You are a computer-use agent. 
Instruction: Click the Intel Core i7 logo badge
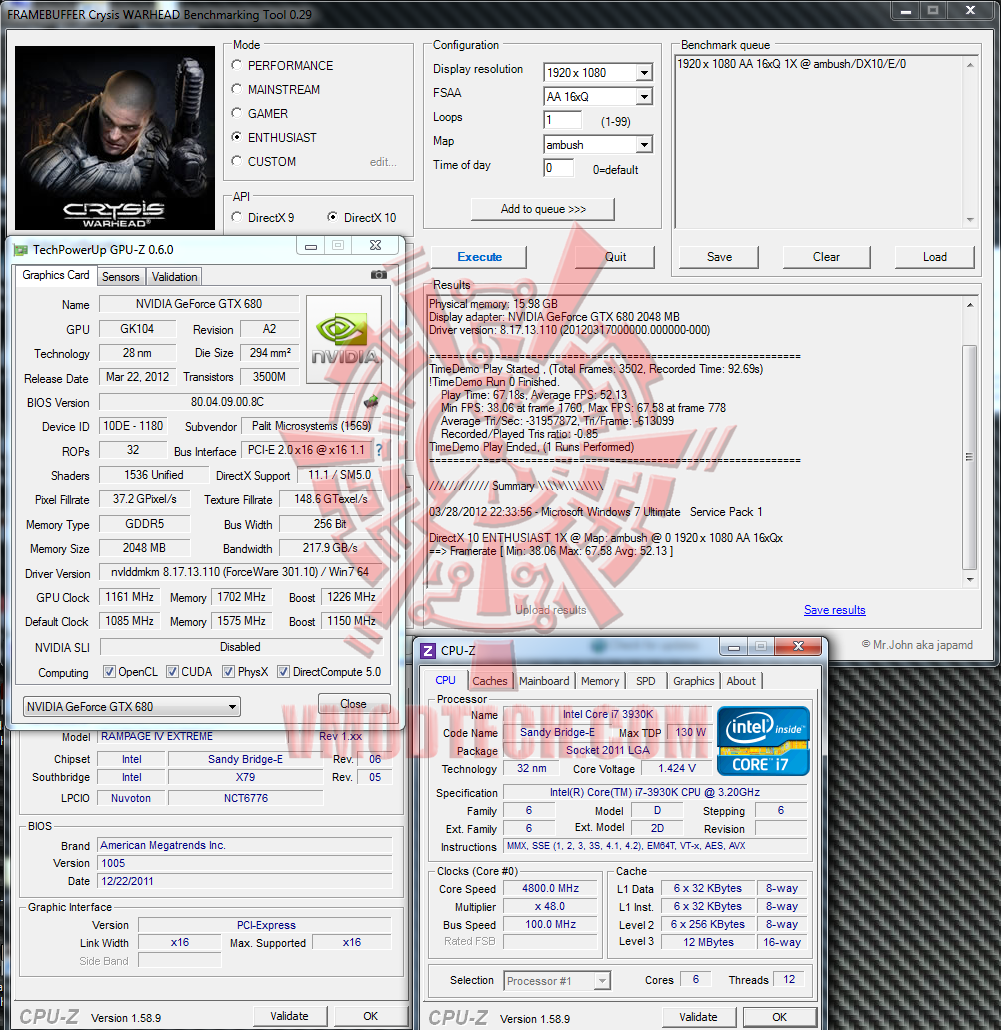coord(763,741)
